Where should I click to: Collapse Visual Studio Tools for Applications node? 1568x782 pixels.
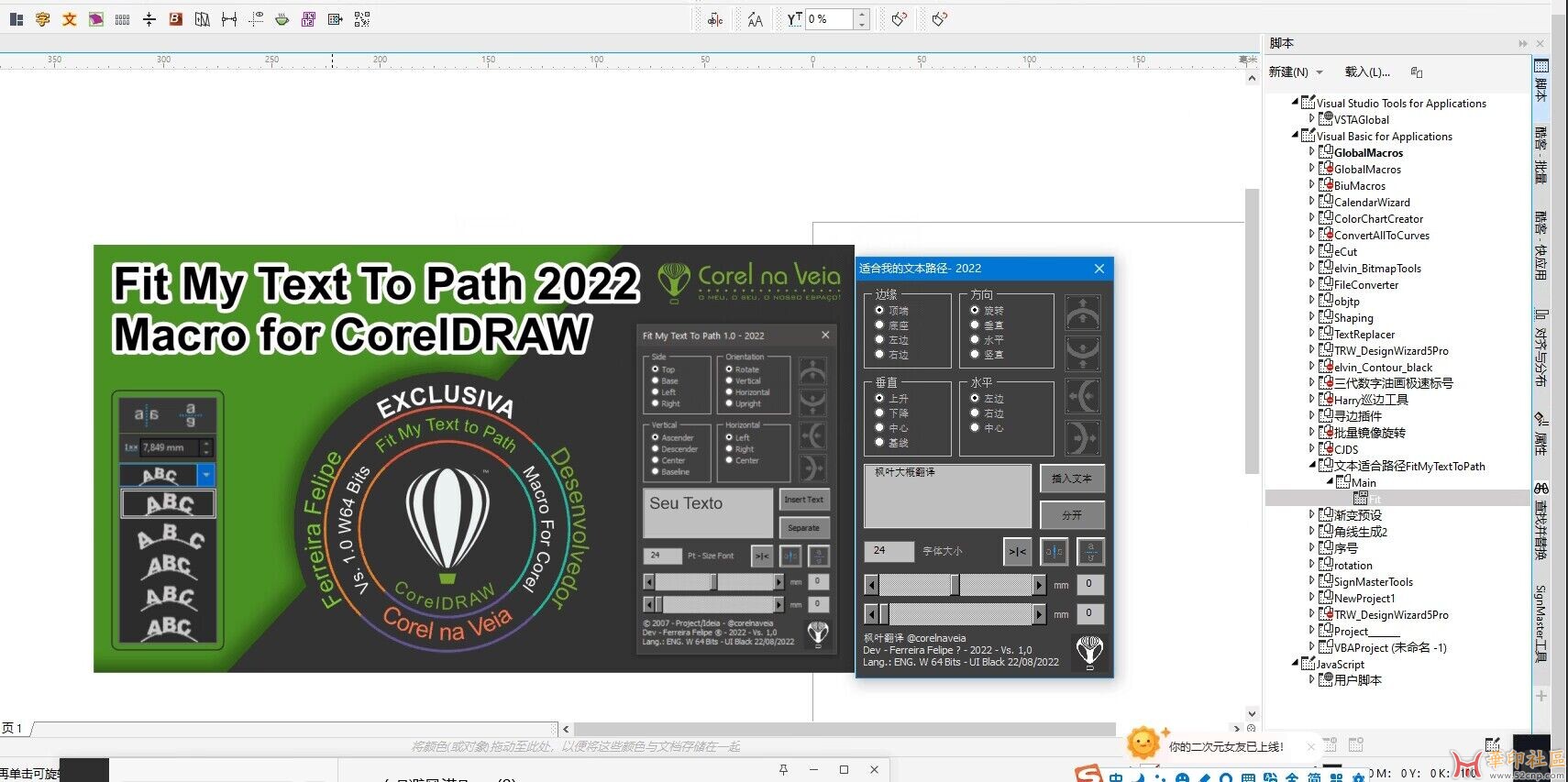point(1295,103)
